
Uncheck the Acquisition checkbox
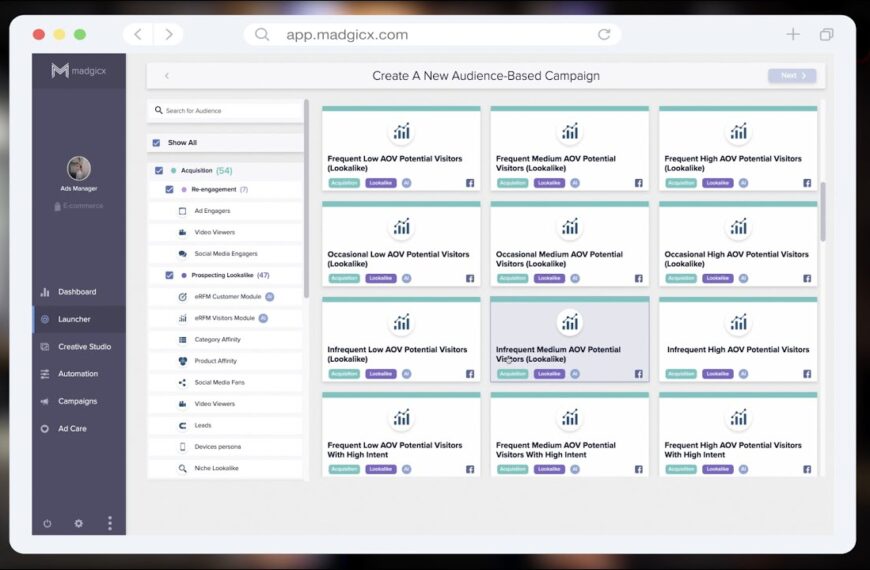(x=159, y=171)
